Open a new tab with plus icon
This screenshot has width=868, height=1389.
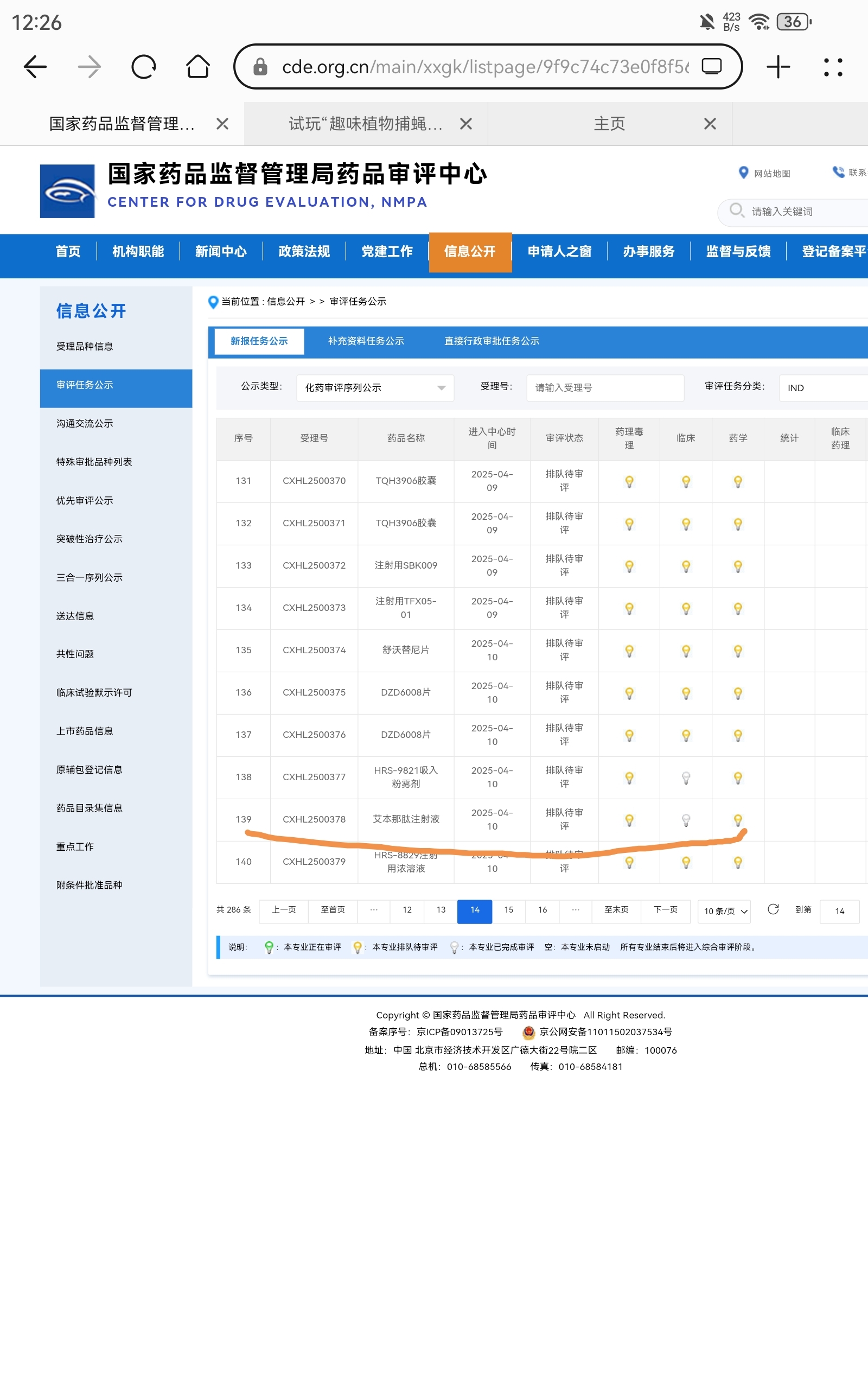coord(778,67)
